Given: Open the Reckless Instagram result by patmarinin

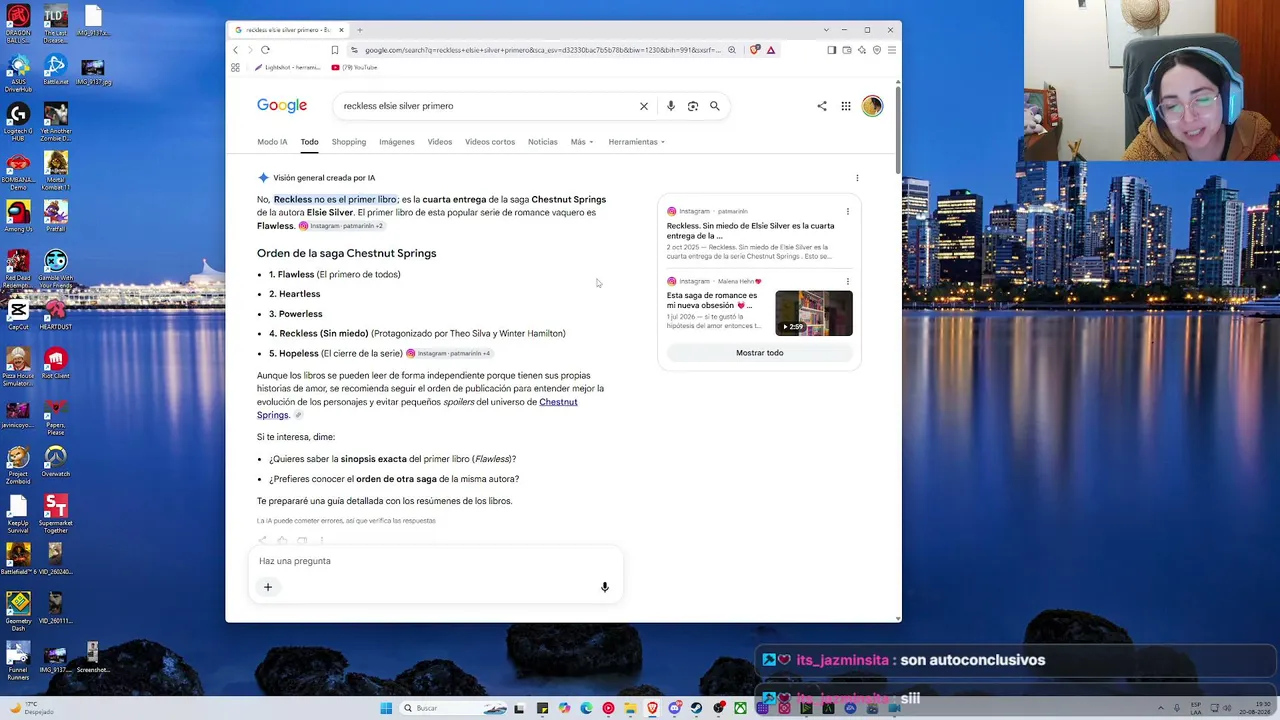Looking at the screenshot, I should point(750,231).
